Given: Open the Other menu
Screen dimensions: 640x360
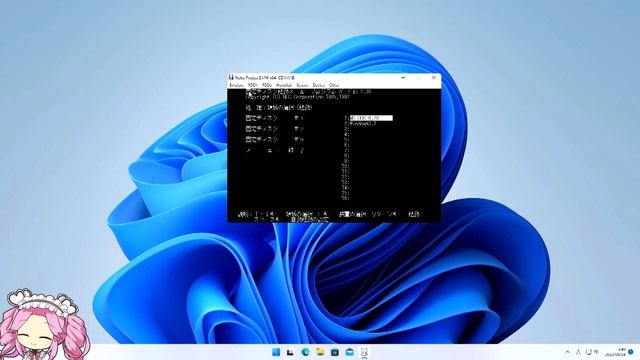Looking at the screenshot, I should pyautogui.click(x=334, y=85).
